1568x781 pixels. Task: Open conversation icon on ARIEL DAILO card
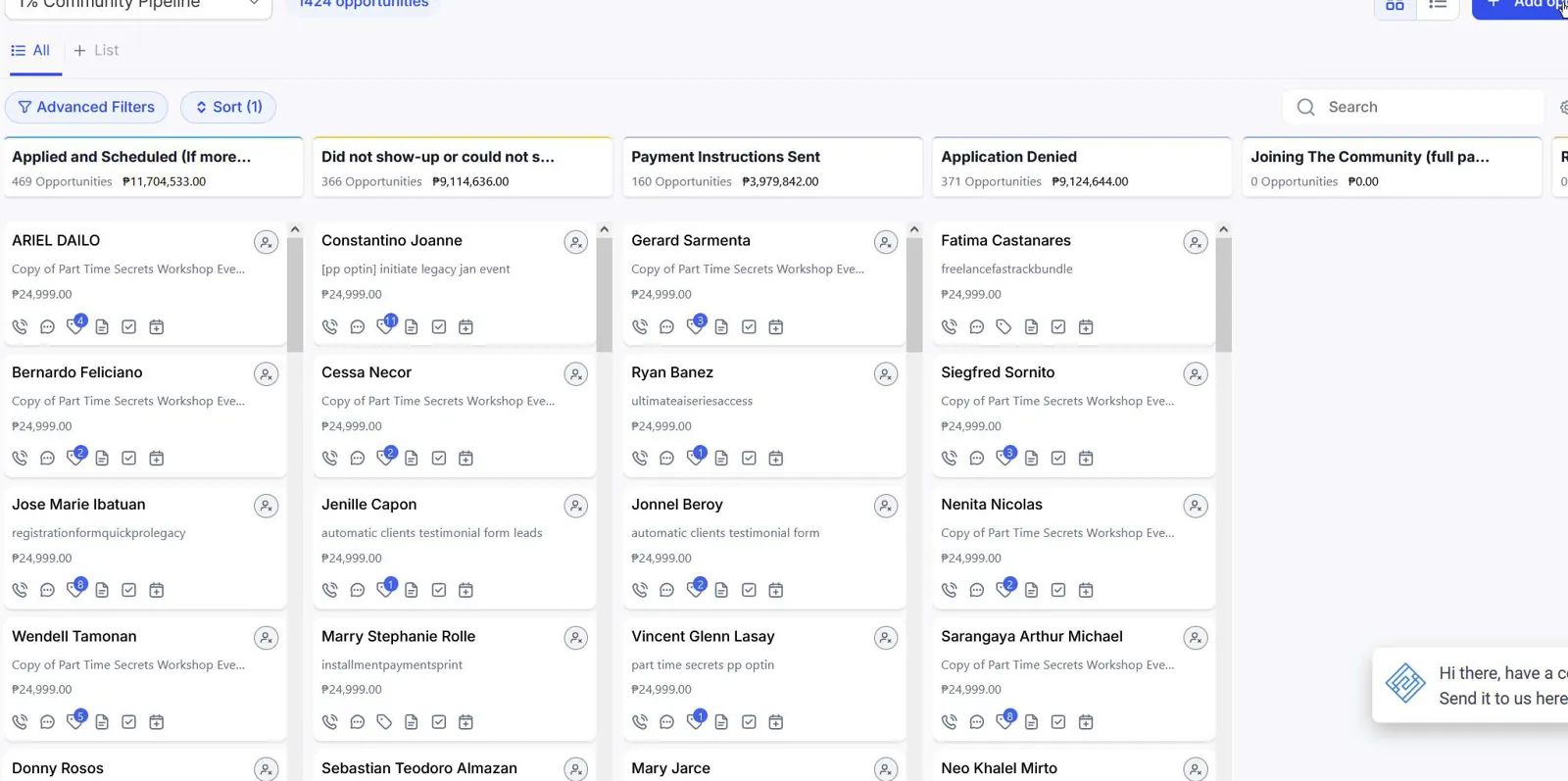click(x=47, y=327)
